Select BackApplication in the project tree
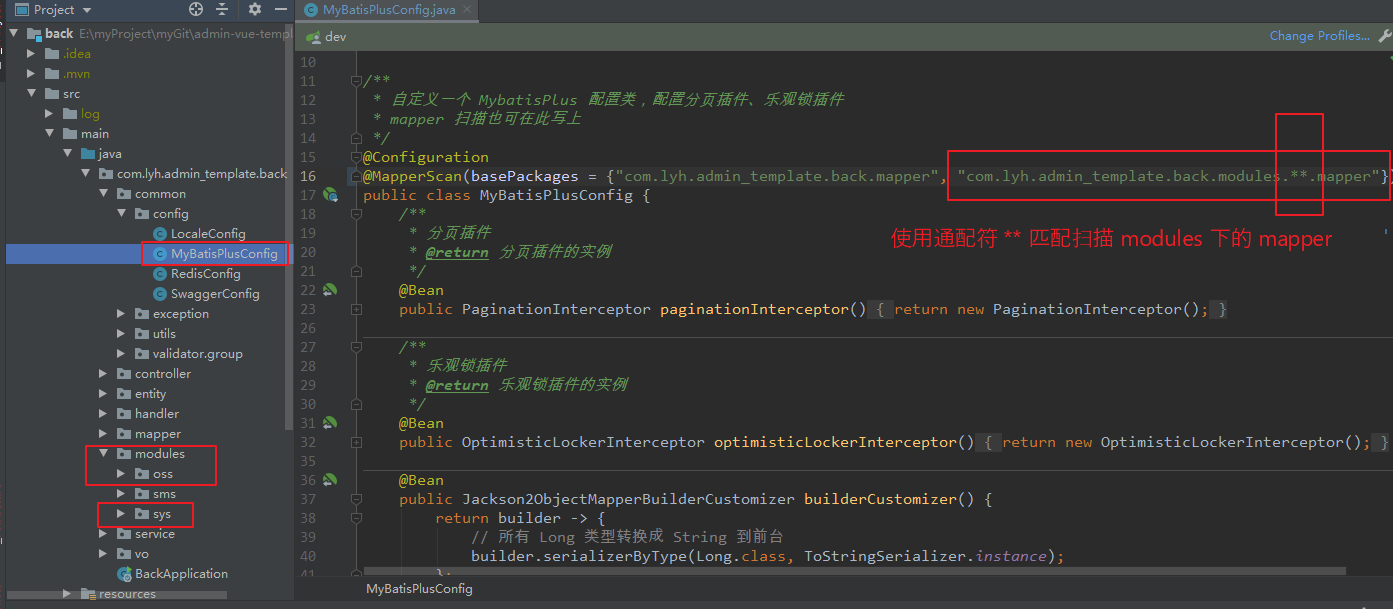Image resolution: width=1393 pixels, height=609 pixels. (x=181, y=574)
